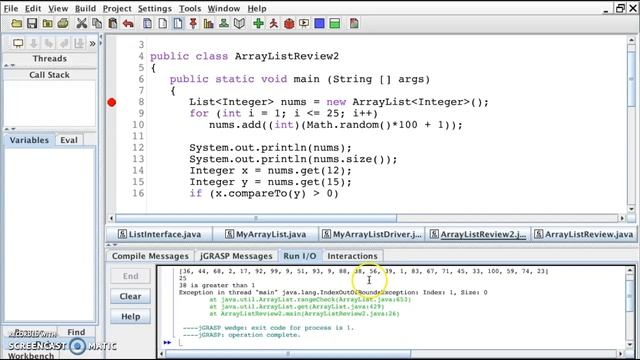
Task: Toggle line numbers toolbar icon
Action: [x=178, y=24]
